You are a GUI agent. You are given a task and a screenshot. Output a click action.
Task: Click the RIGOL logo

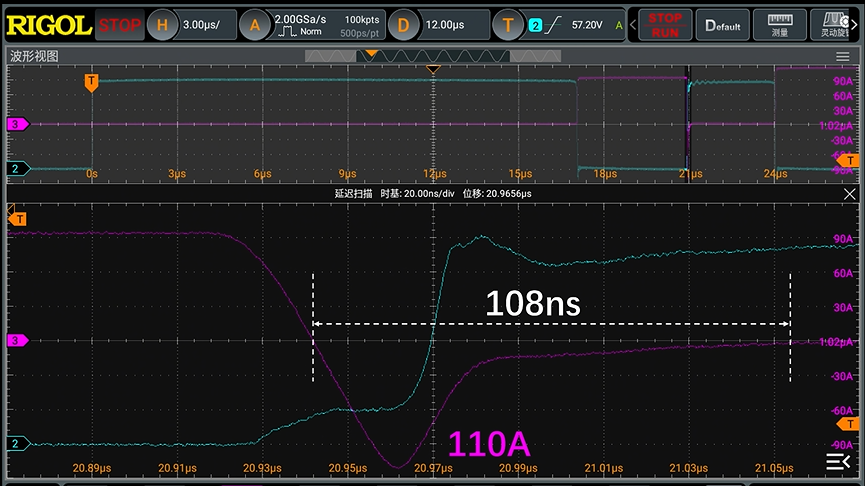(49, 25)
